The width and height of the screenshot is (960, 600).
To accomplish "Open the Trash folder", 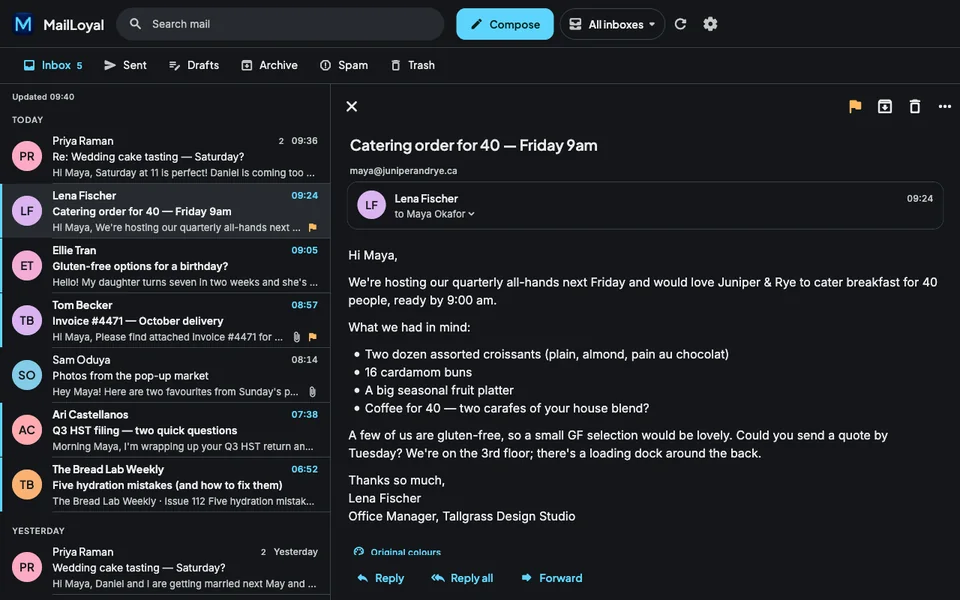I will tap(413, 65).
